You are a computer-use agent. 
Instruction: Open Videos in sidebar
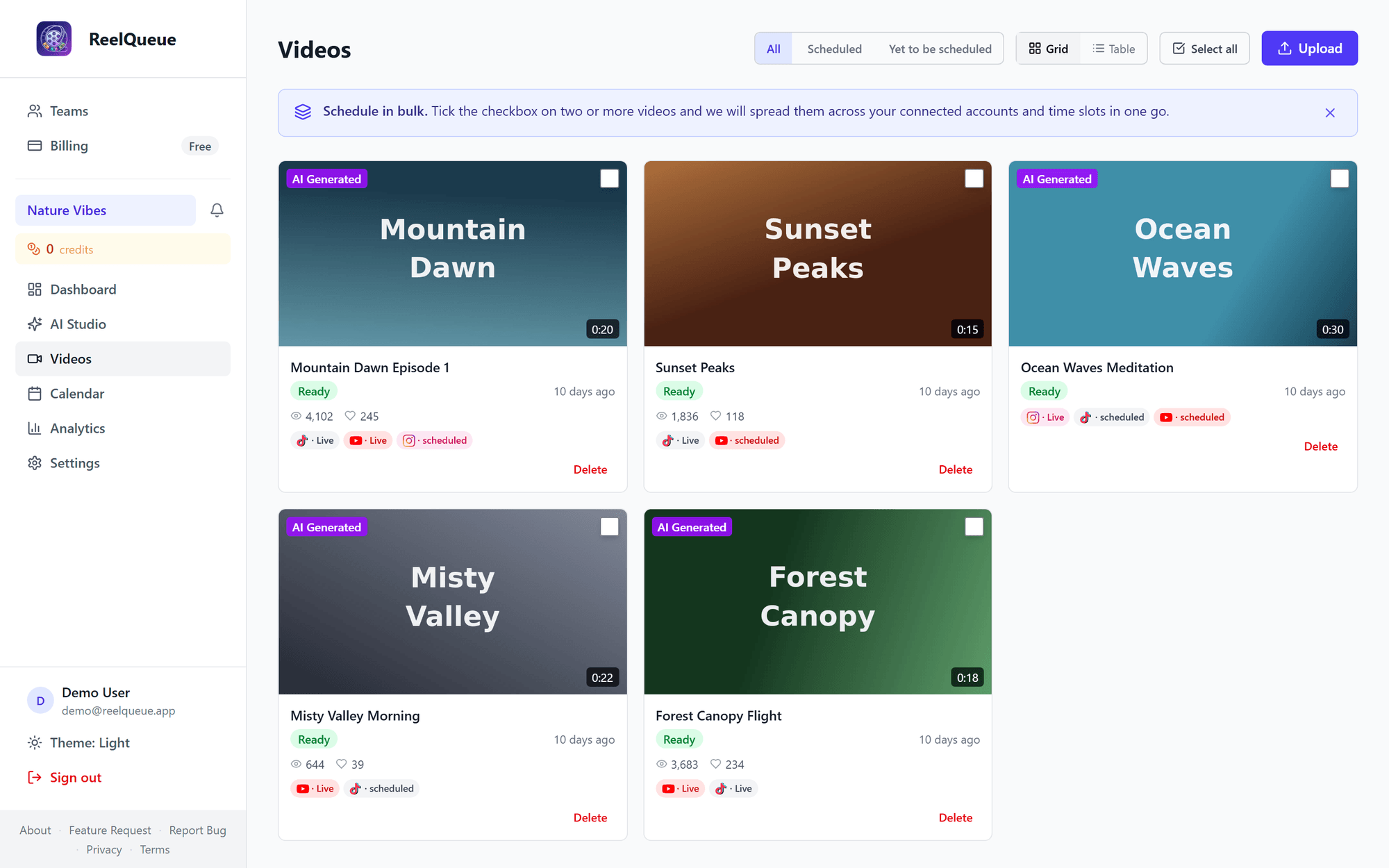click(123, 359)
